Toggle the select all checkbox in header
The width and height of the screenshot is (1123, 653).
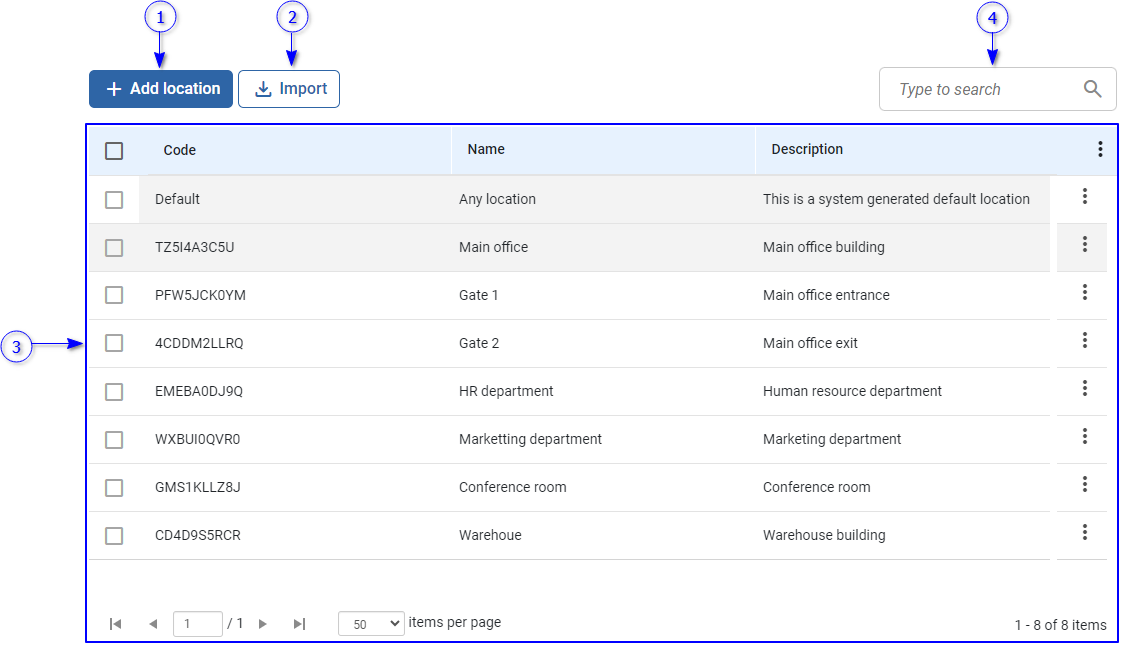[114, 151]
